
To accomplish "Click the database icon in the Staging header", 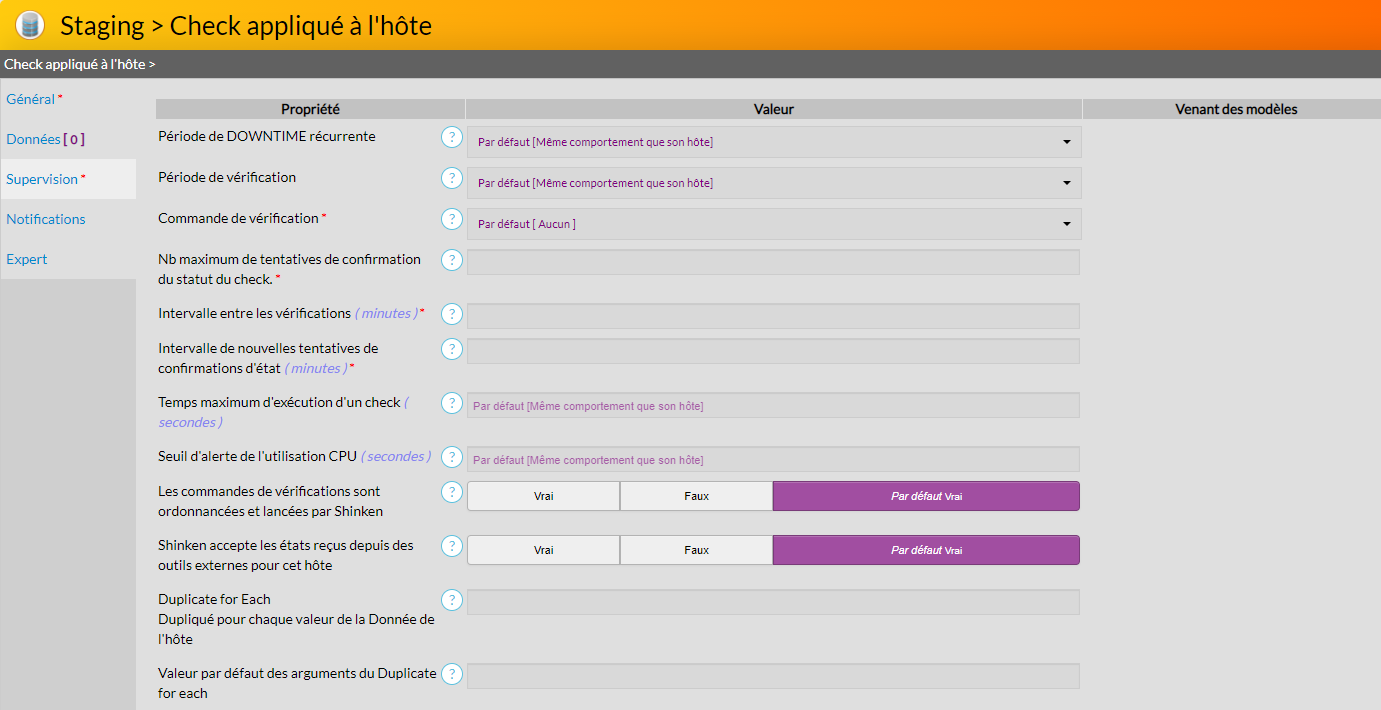I will click(x=31, y=25).
